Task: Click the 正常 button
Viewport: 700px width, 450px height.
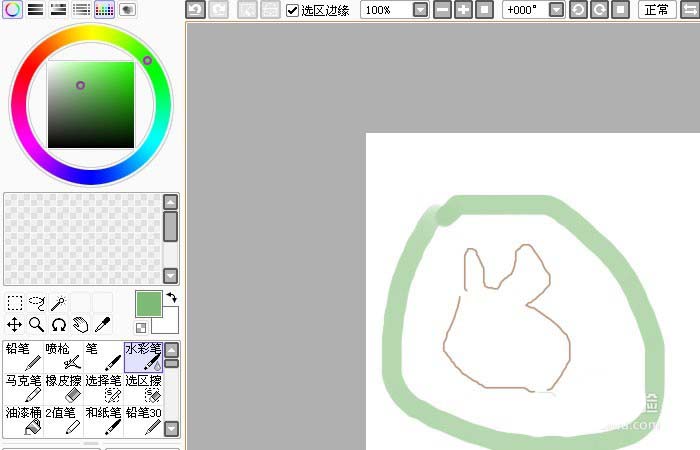Action: [657, 10]
